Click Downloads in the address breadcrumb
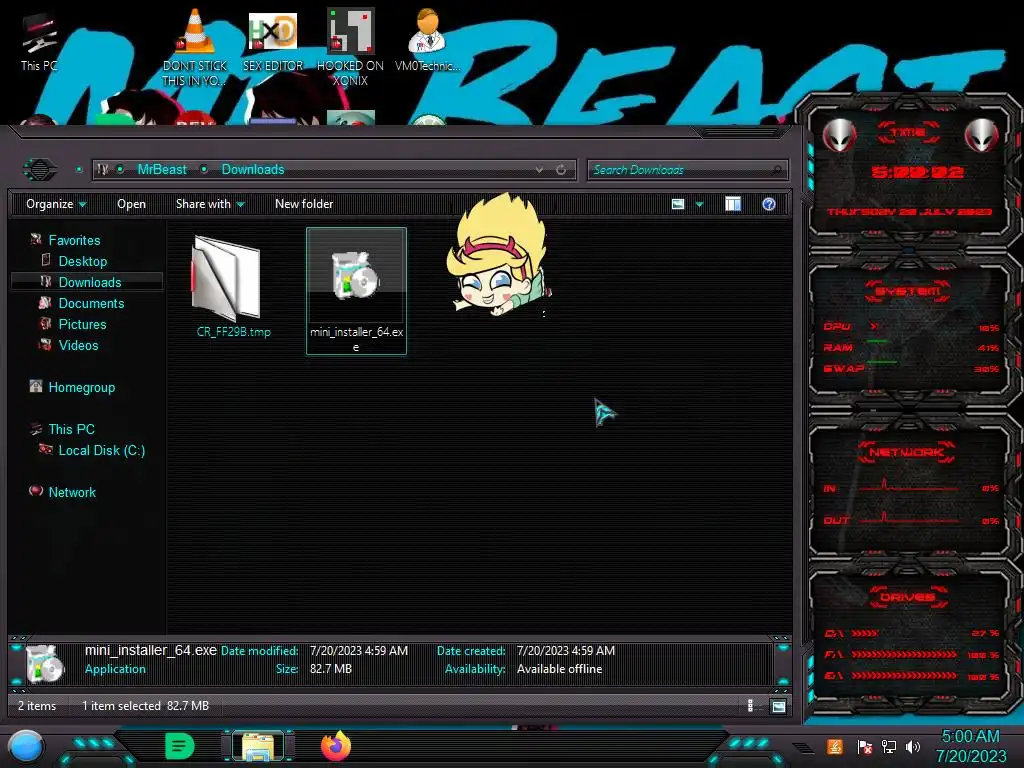This screenshot has width=1024, height=768. tap(253, 170)
